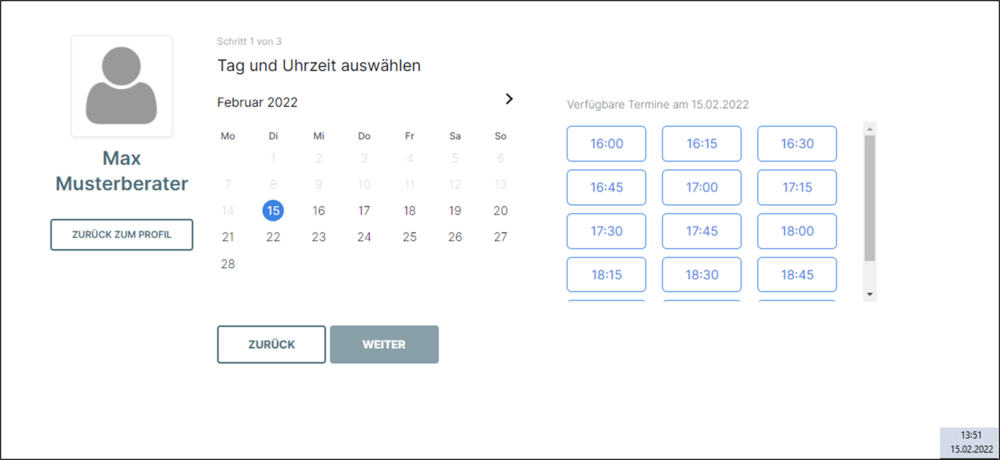This screenshot has width=1000, height=460.
Task: Select February 16 in the calendar
Action: (x=319, y=211)
